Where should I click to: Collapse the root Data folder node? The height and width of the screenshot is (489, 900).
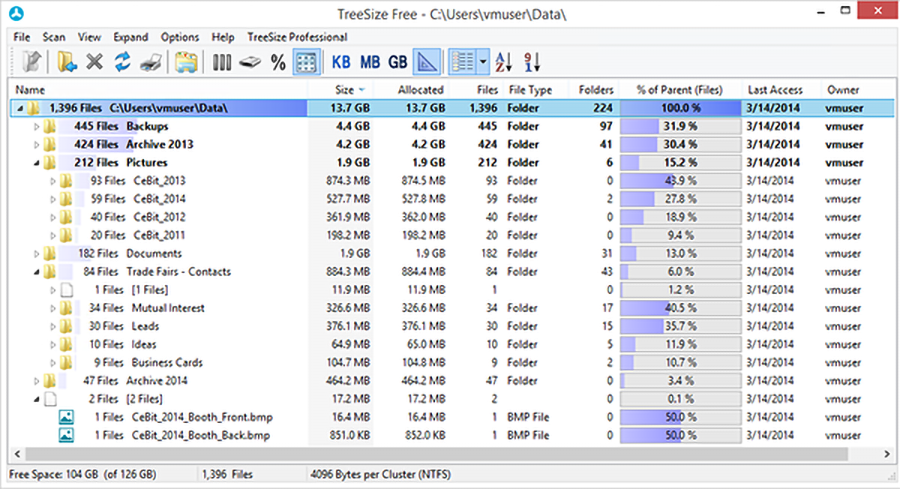[20, 108]
